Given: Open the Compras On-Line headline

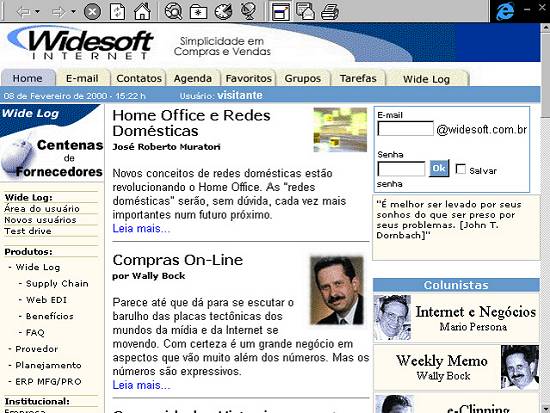Looking at the screenshot, I should click(178, 260).
